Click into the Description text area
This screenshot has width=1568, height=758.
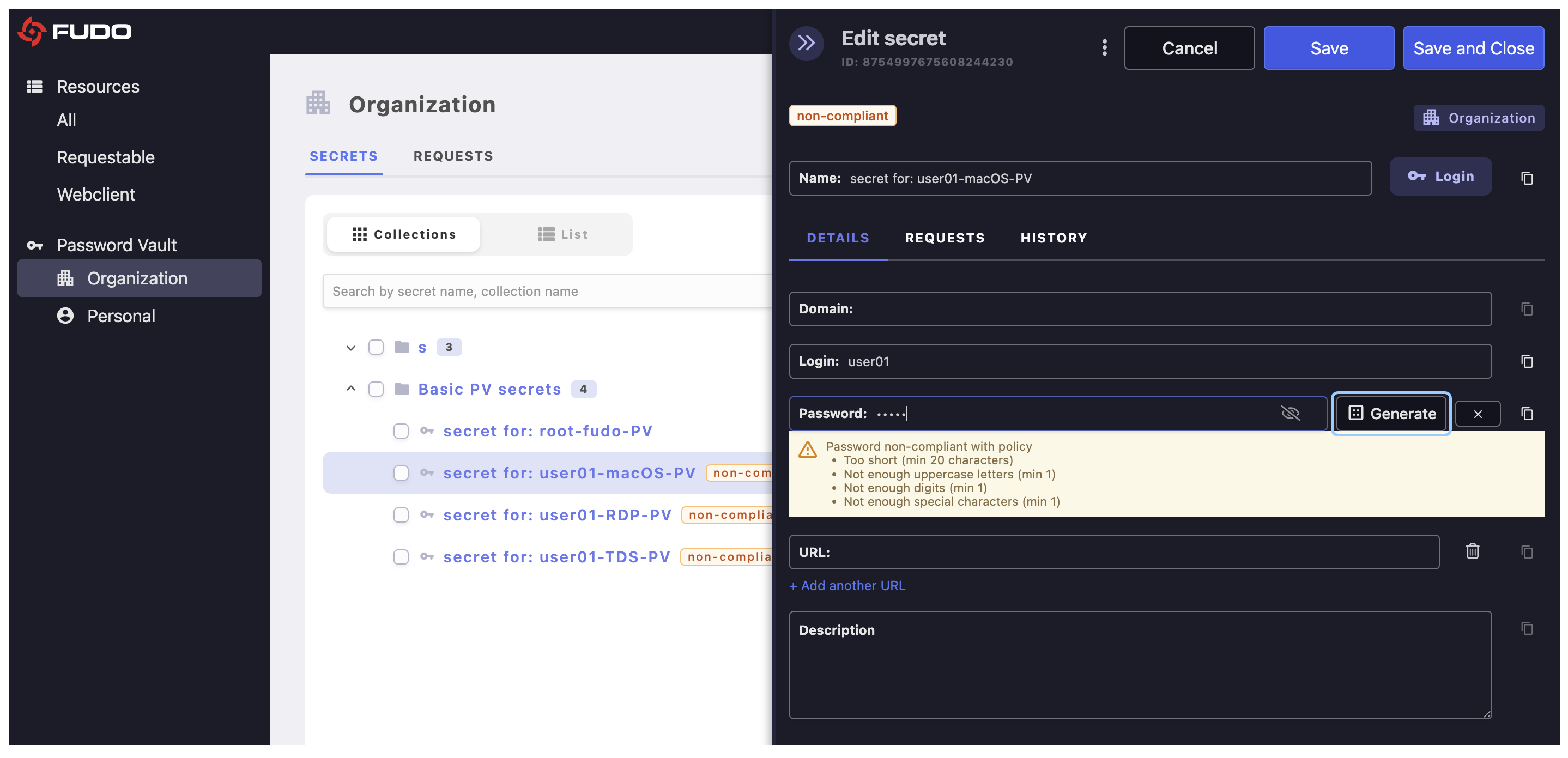point(1140,665)
